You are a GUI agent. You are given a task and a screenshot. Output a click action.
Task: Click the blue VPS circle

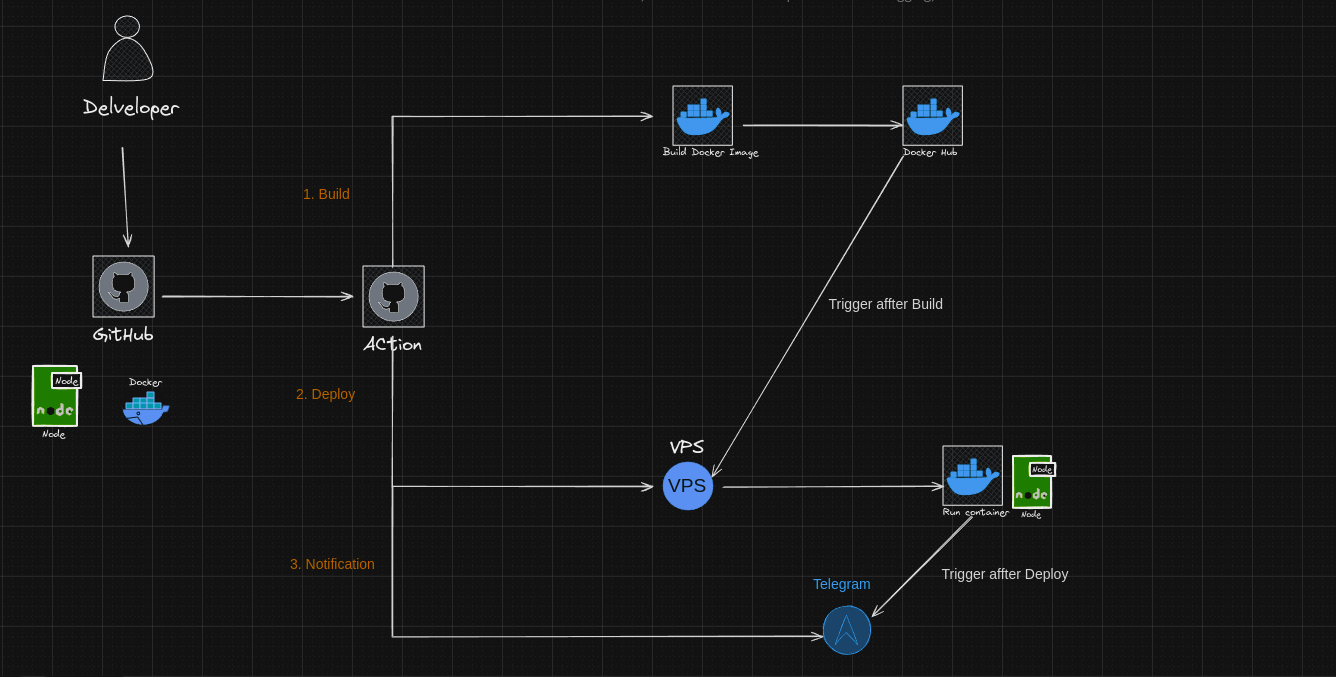pos(688,486)
